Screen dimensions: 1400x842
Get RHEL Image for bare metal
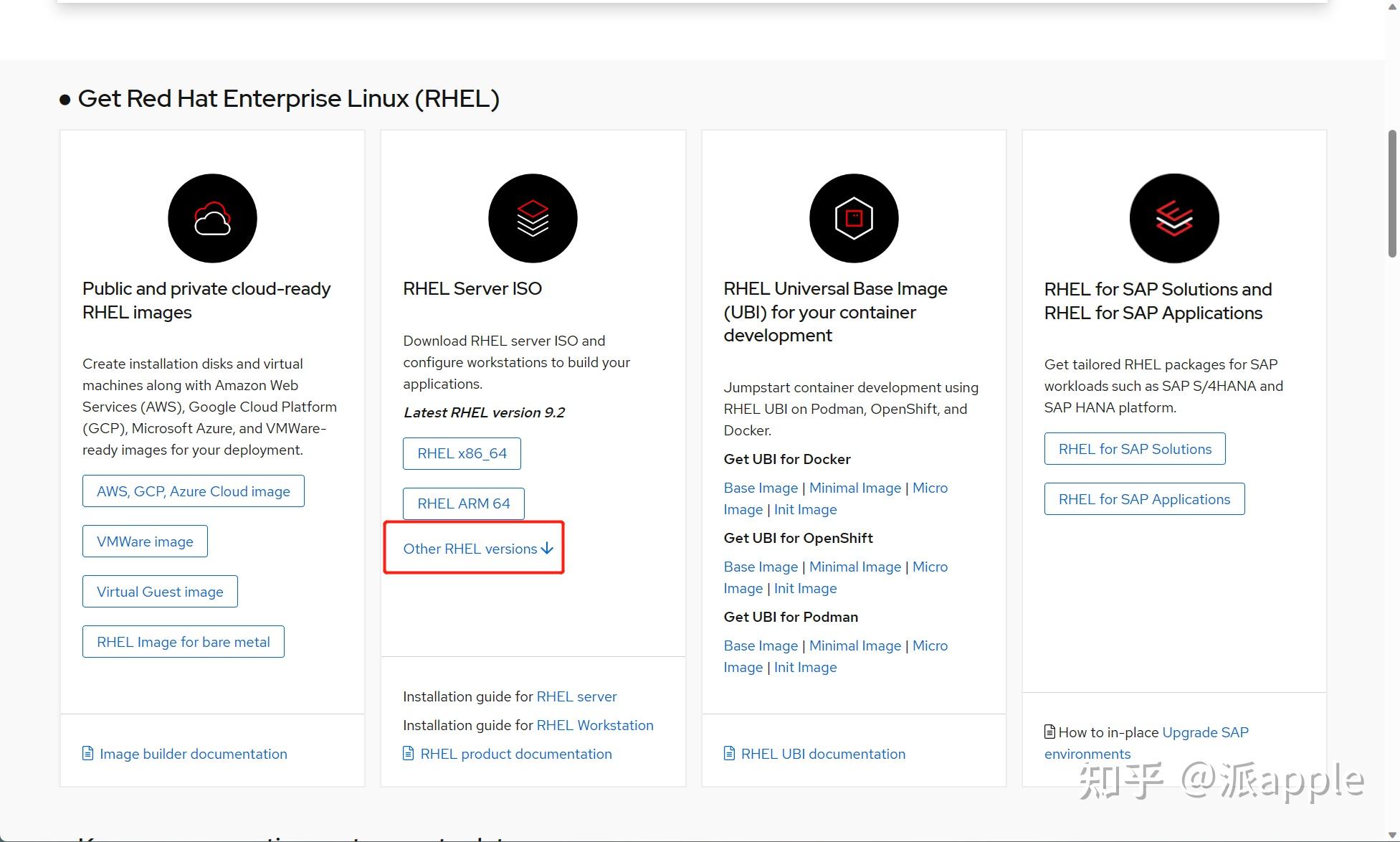point(184,641)
